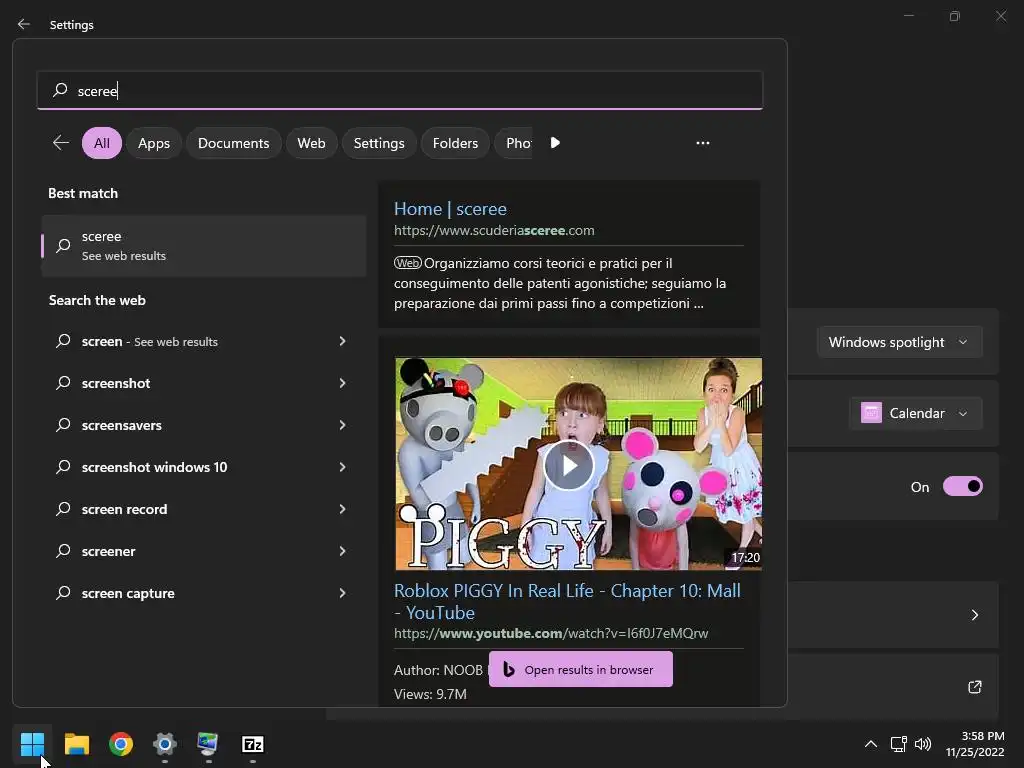The image size is (1024, 768).
Task: Show more filter tabs with the arrow
Action: pyautogui.click(x=555, y=142)
